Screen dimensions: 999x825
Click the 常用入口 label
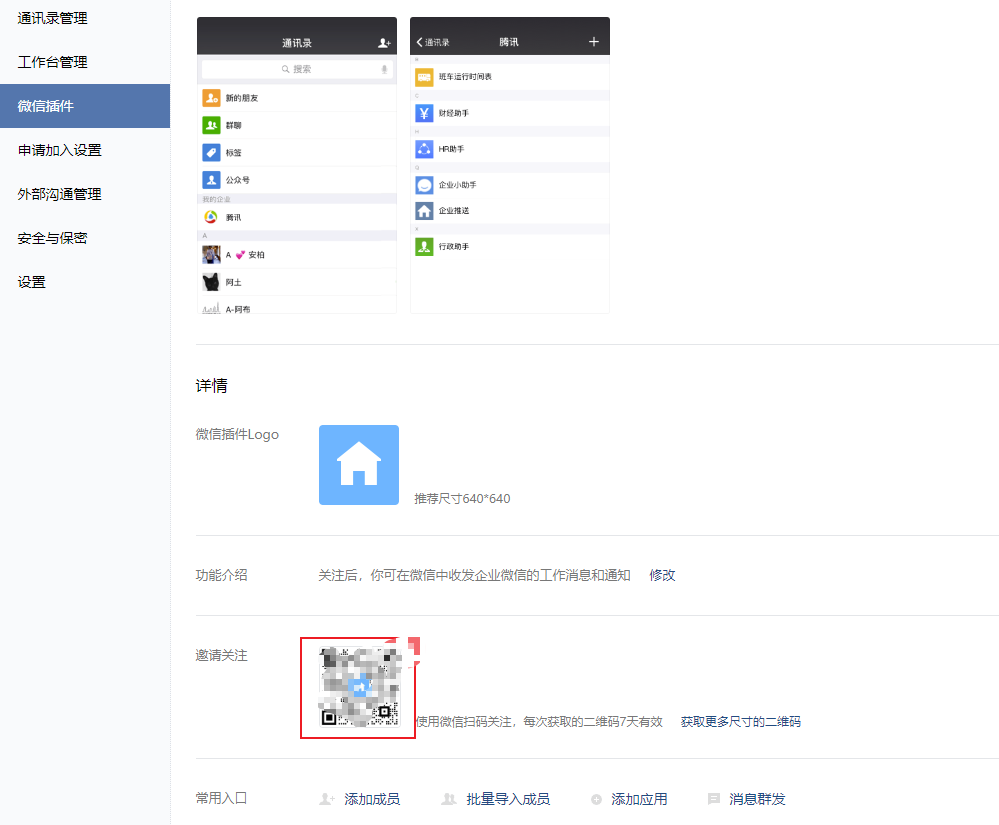pyautogui.click(x=221, y=798)
